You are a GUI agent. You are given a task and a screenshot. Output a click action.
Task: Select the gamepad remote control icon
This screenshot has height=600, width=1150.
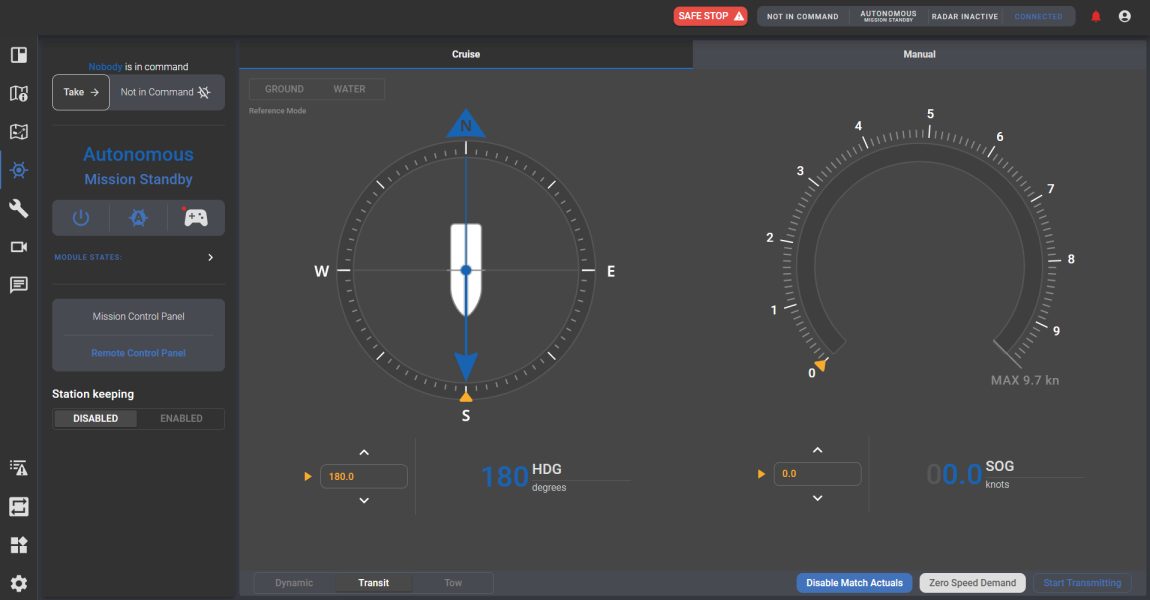(x=196, y=218)
